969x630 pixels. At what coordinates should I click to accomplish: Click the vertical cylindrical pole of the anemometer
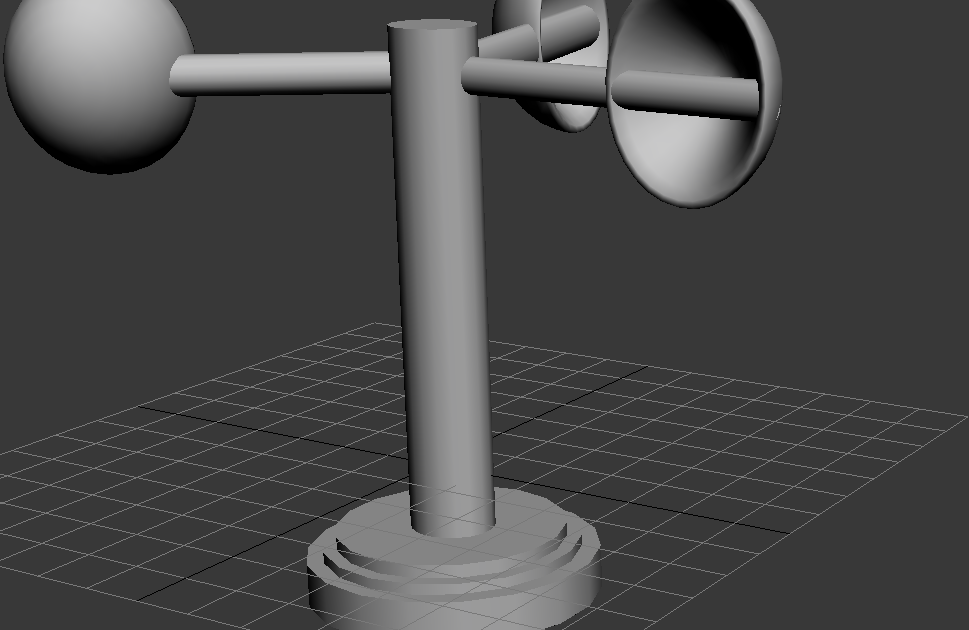tap(440, 300)
